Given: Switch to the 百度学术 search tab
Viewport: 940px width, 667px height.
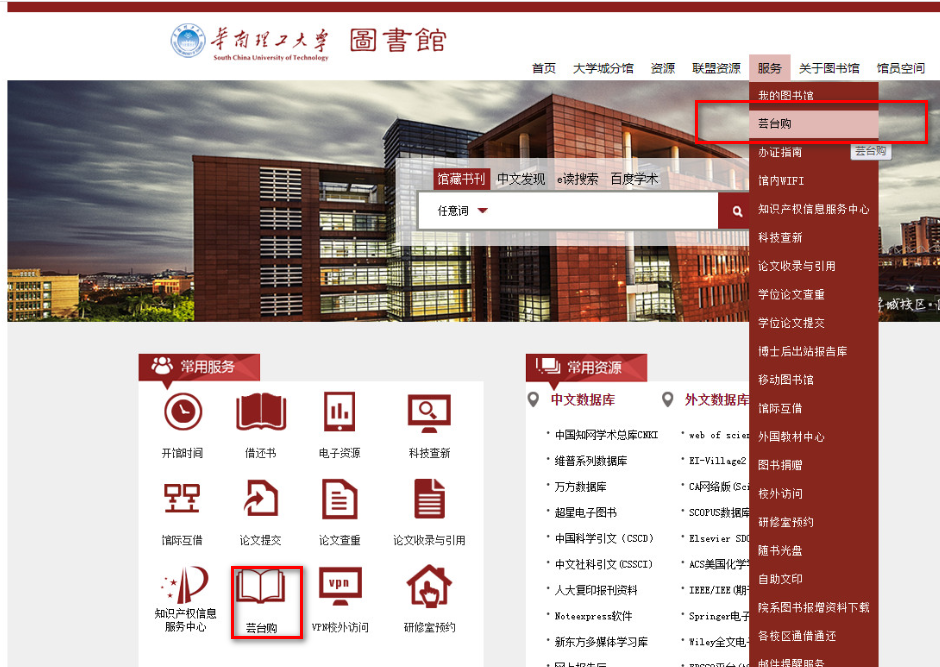Looking at the screenshot, I should 634,179.
